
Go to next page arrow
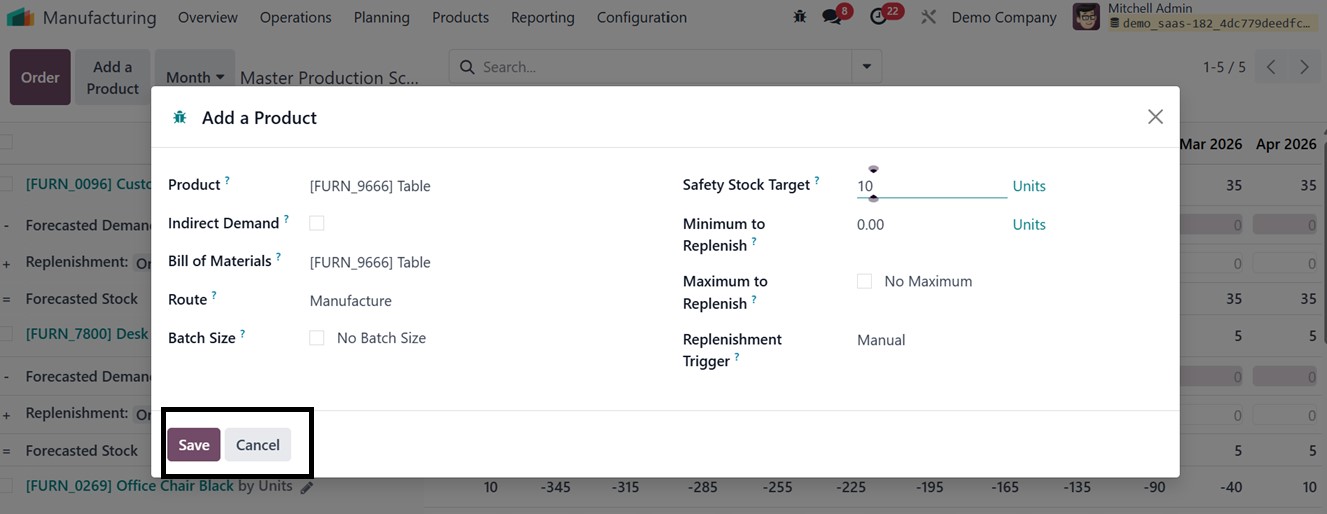1304,67
